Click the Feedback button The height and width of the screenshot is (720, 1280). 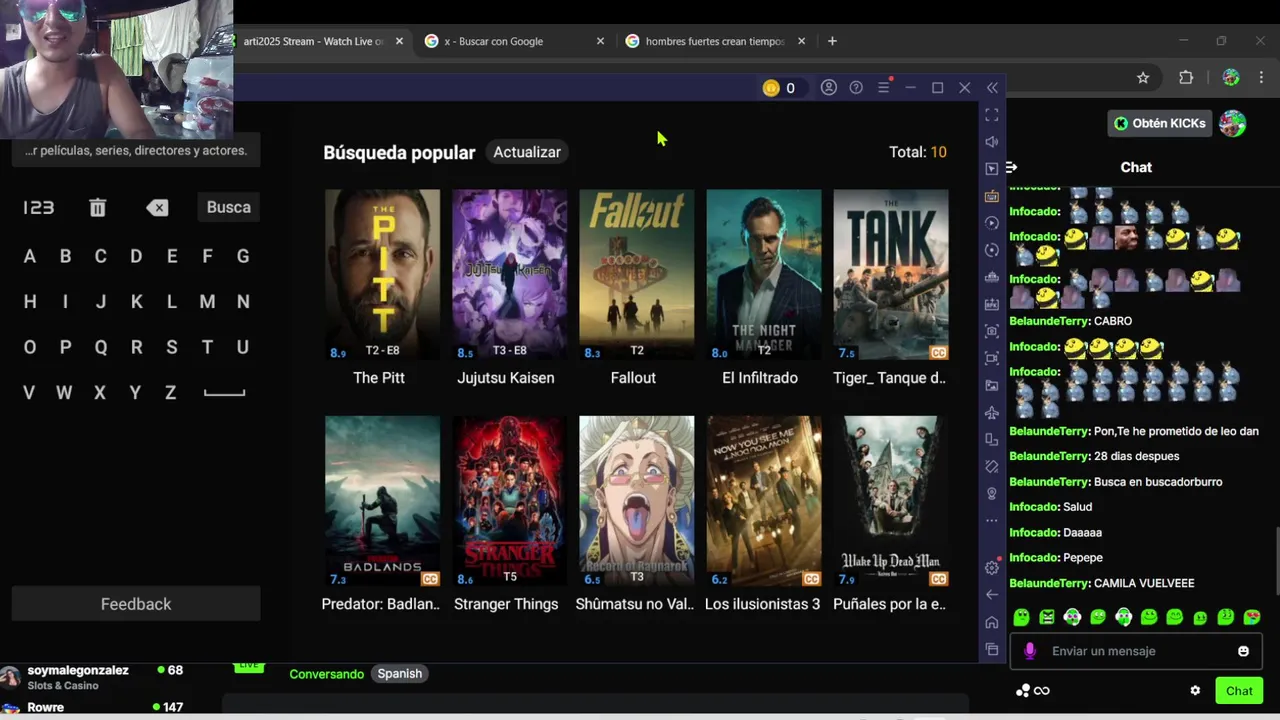tap(136, 604)
